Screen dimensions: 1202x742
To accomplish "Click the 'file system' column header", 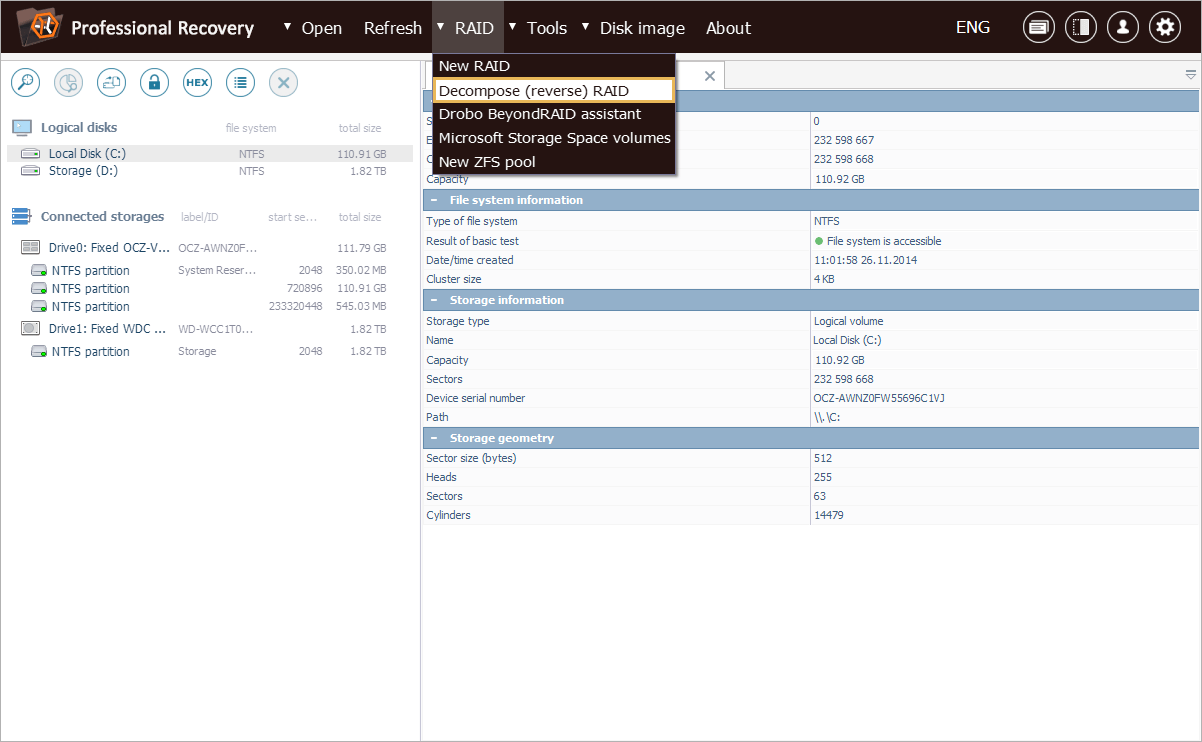I will pos(251,128).
